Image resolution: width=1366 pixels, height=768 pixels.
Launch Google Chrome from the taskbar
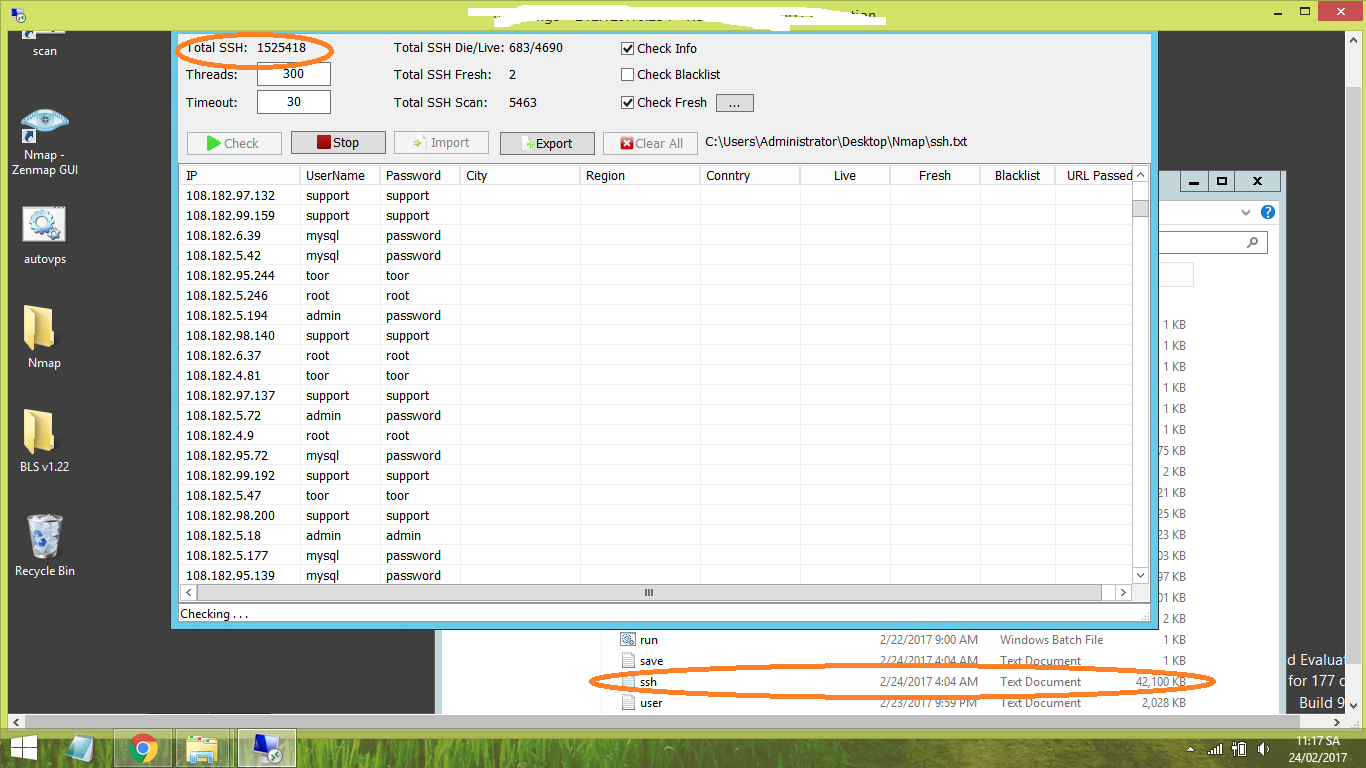pyautogui.click(x=143, y=748)
